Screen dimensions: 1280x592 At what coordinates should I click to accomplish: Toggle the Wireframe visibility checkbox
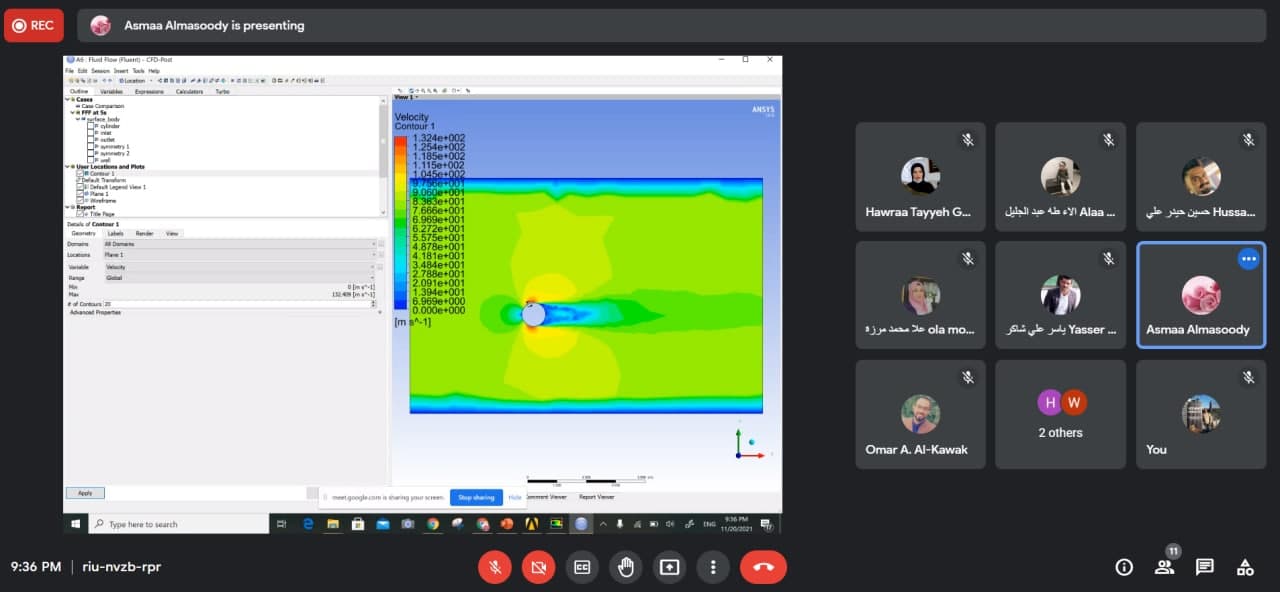[80, 200]
